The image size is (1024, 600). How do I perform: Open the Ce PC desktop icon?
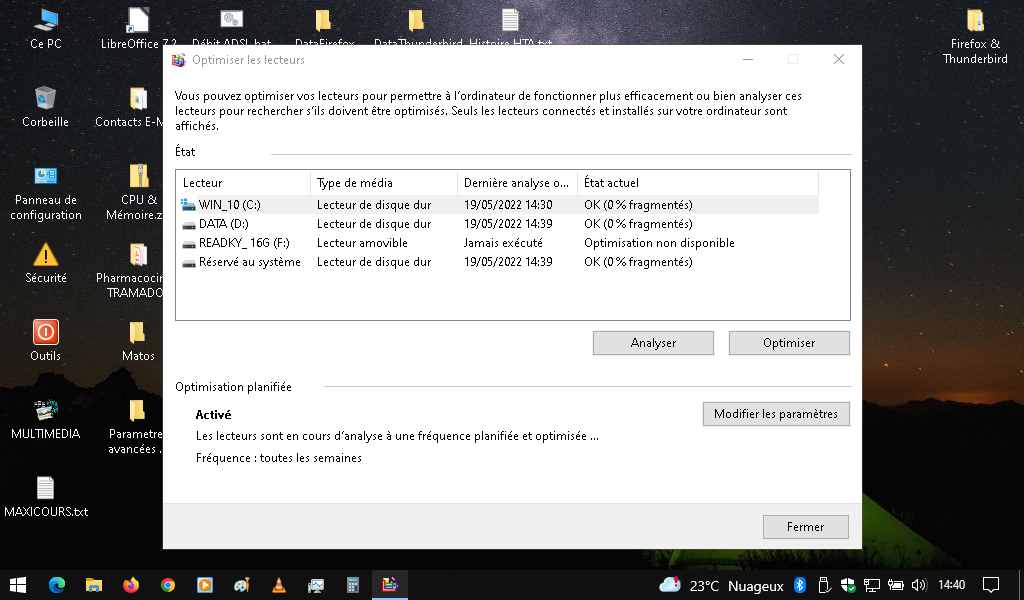click(x=46, y=29)
